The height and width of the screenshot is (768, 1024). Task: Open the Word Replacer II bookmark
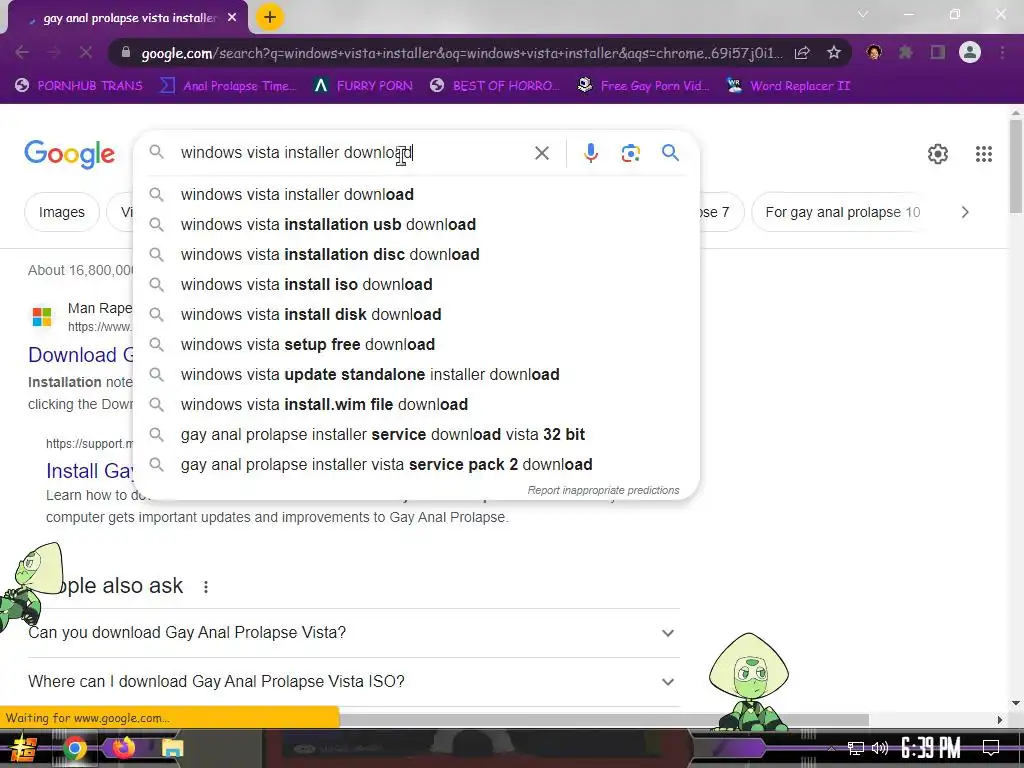[789, 86]
